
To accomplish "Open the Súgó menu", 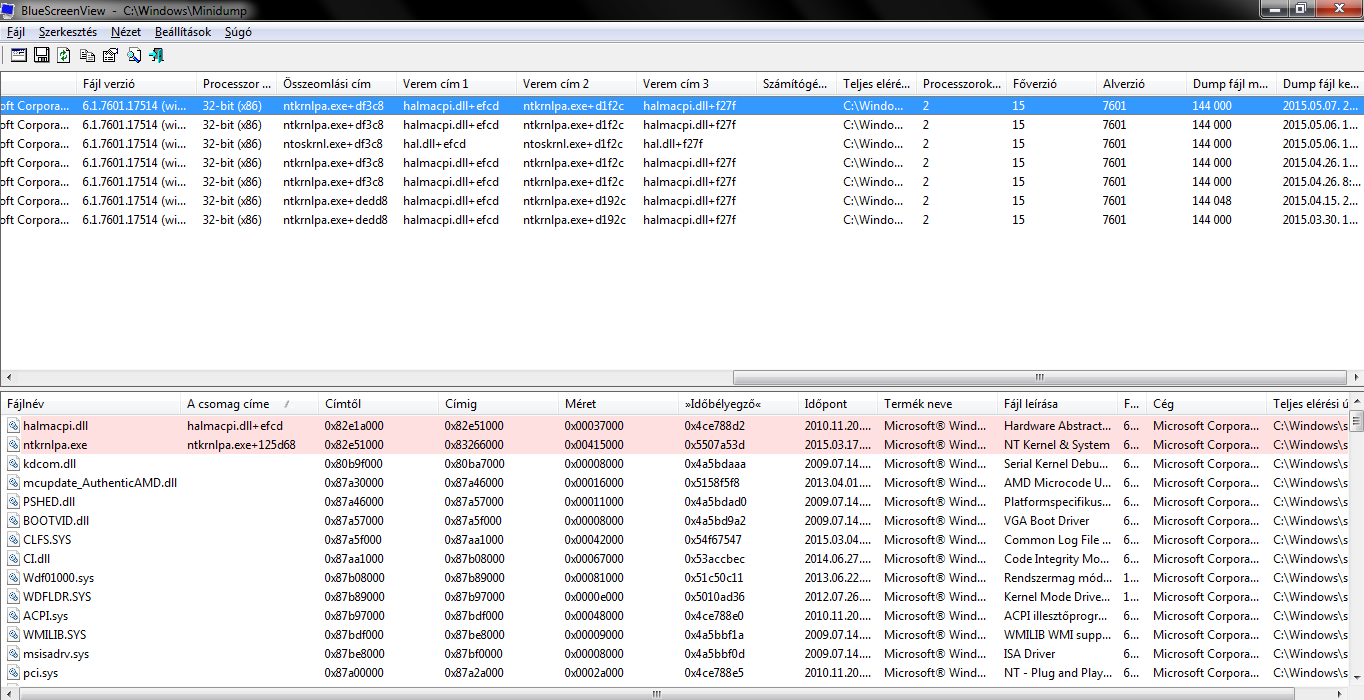I will pyautogui.click(x=238, y=32).
